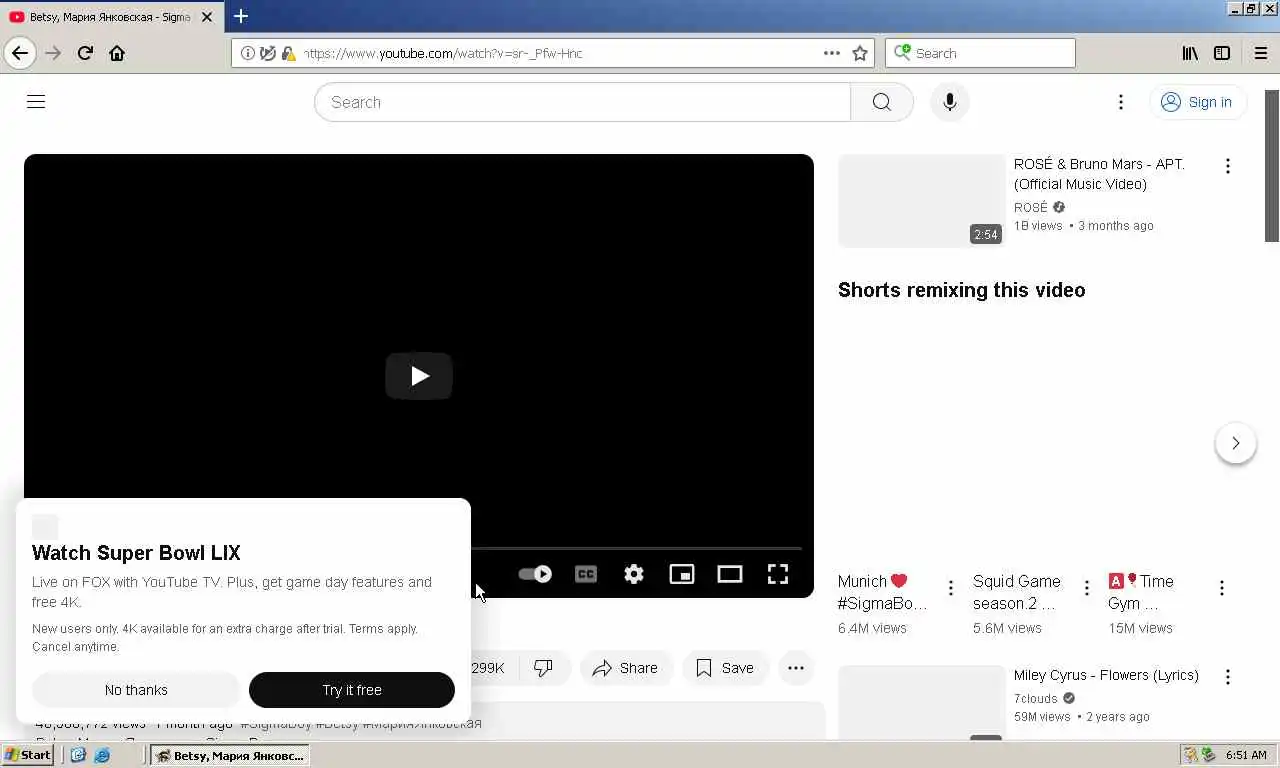Image resolution: width=1280 pixels, height=768 pixels.
Task: Play the video with center play button
Action: (x=419, y=376)
